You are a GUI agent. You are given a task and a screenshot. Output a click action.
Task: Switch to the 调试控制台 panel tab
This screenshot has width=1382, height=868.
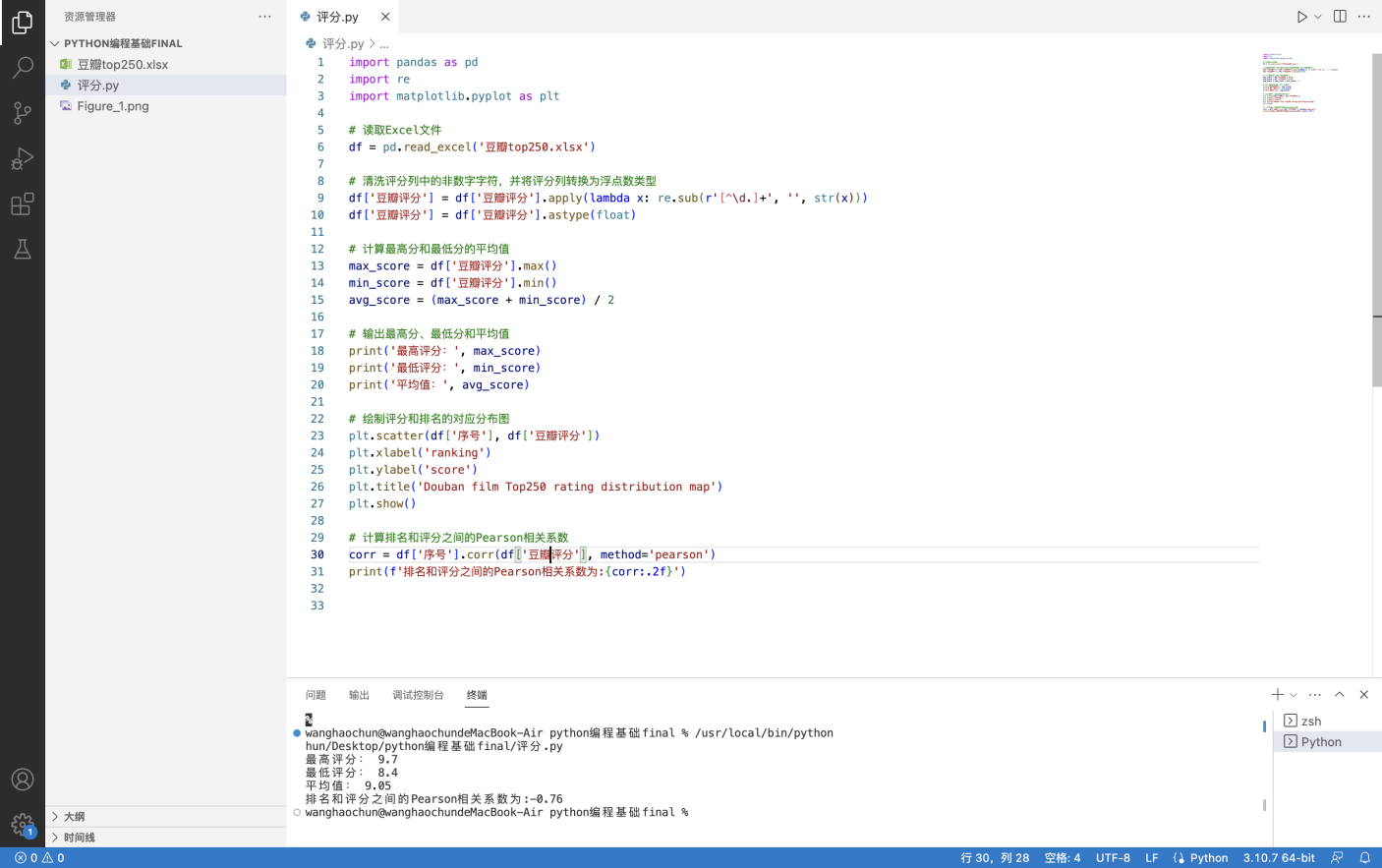[418, 695]
